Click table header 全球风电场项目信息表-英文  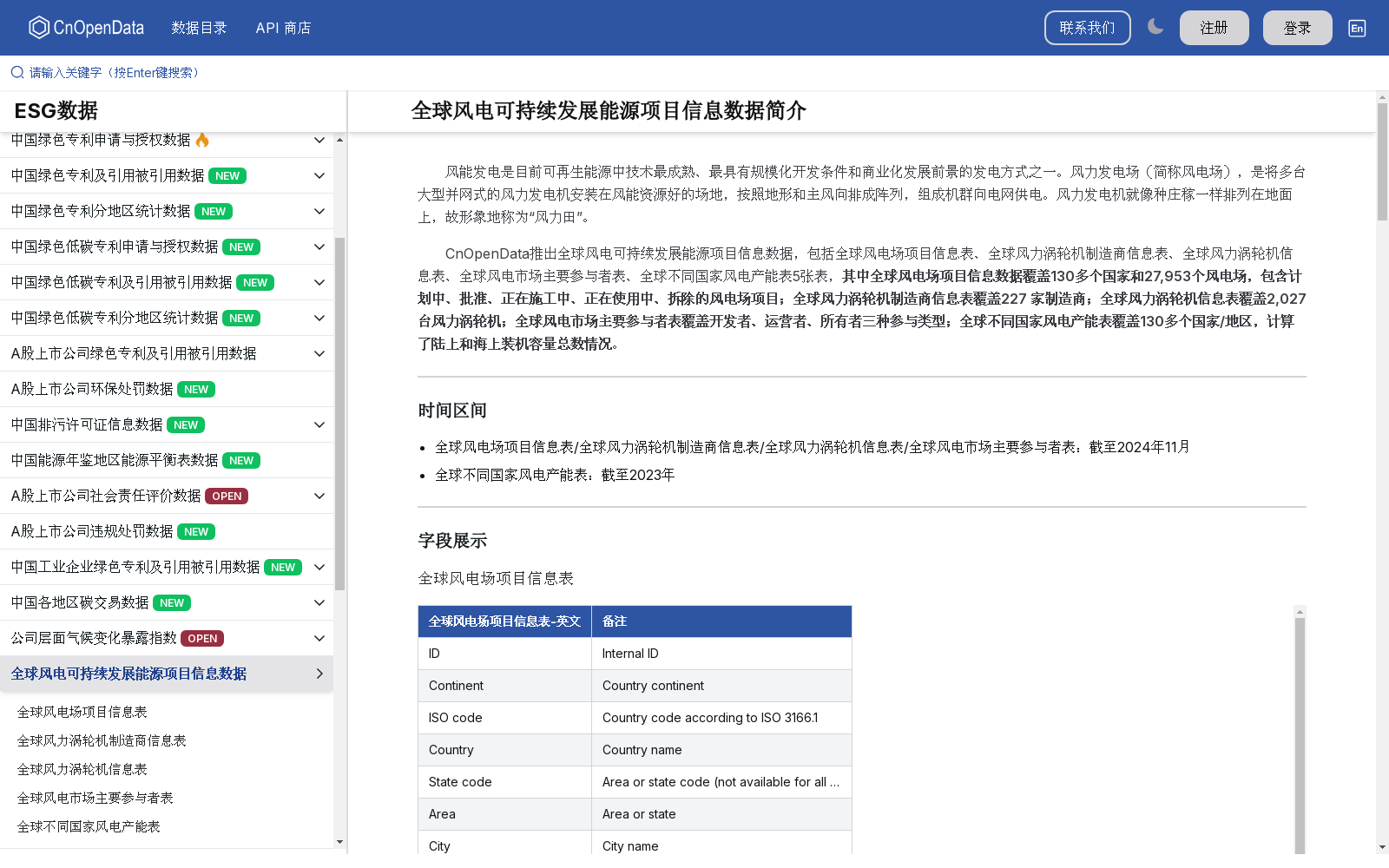click(x=504, y=621)
